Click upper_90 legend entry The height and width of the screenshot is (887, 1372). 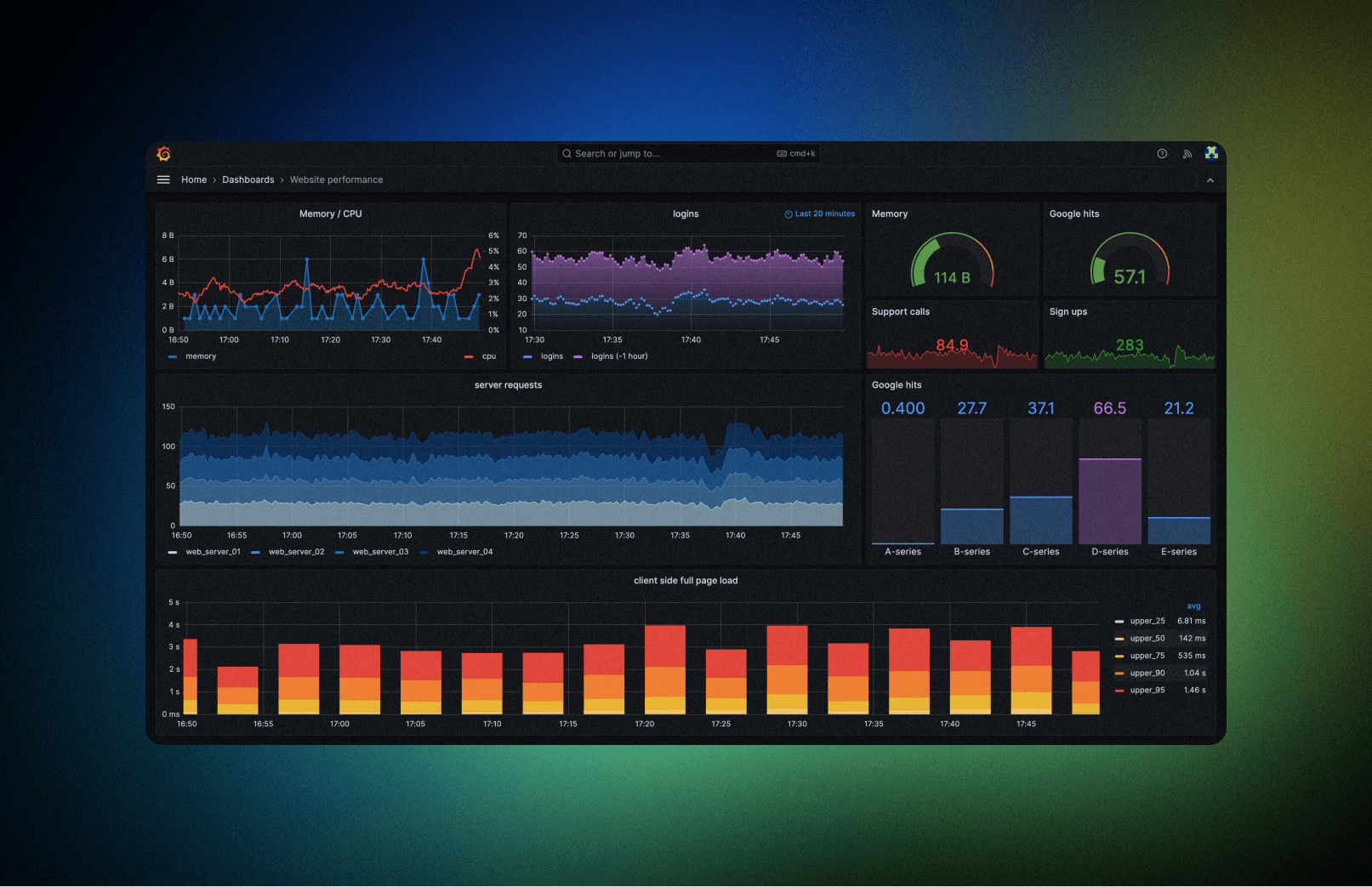point(1147,674)
